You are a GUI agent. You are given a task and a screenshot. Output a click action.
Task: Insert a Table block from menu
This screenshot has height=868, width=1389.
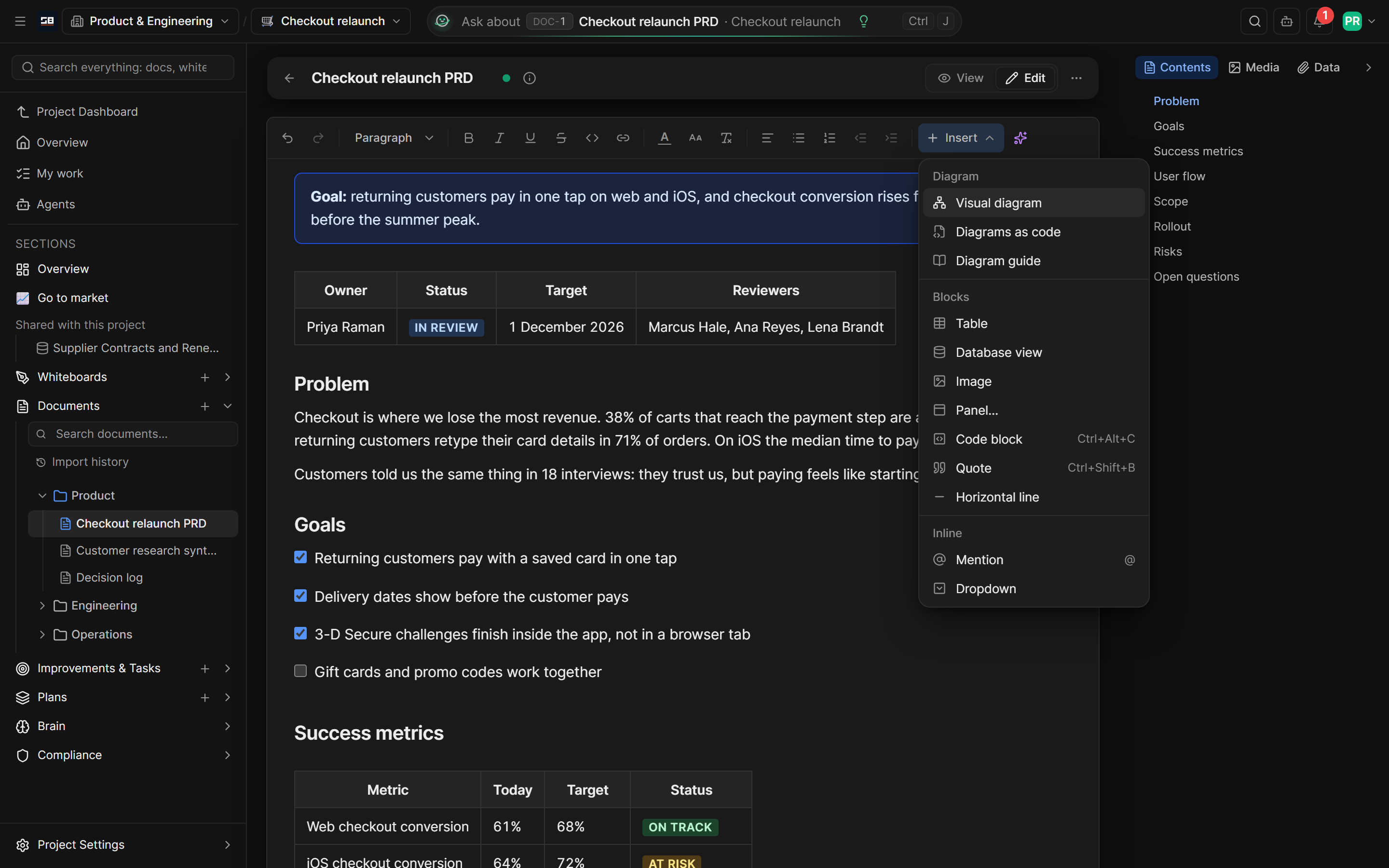[1033, 323]
